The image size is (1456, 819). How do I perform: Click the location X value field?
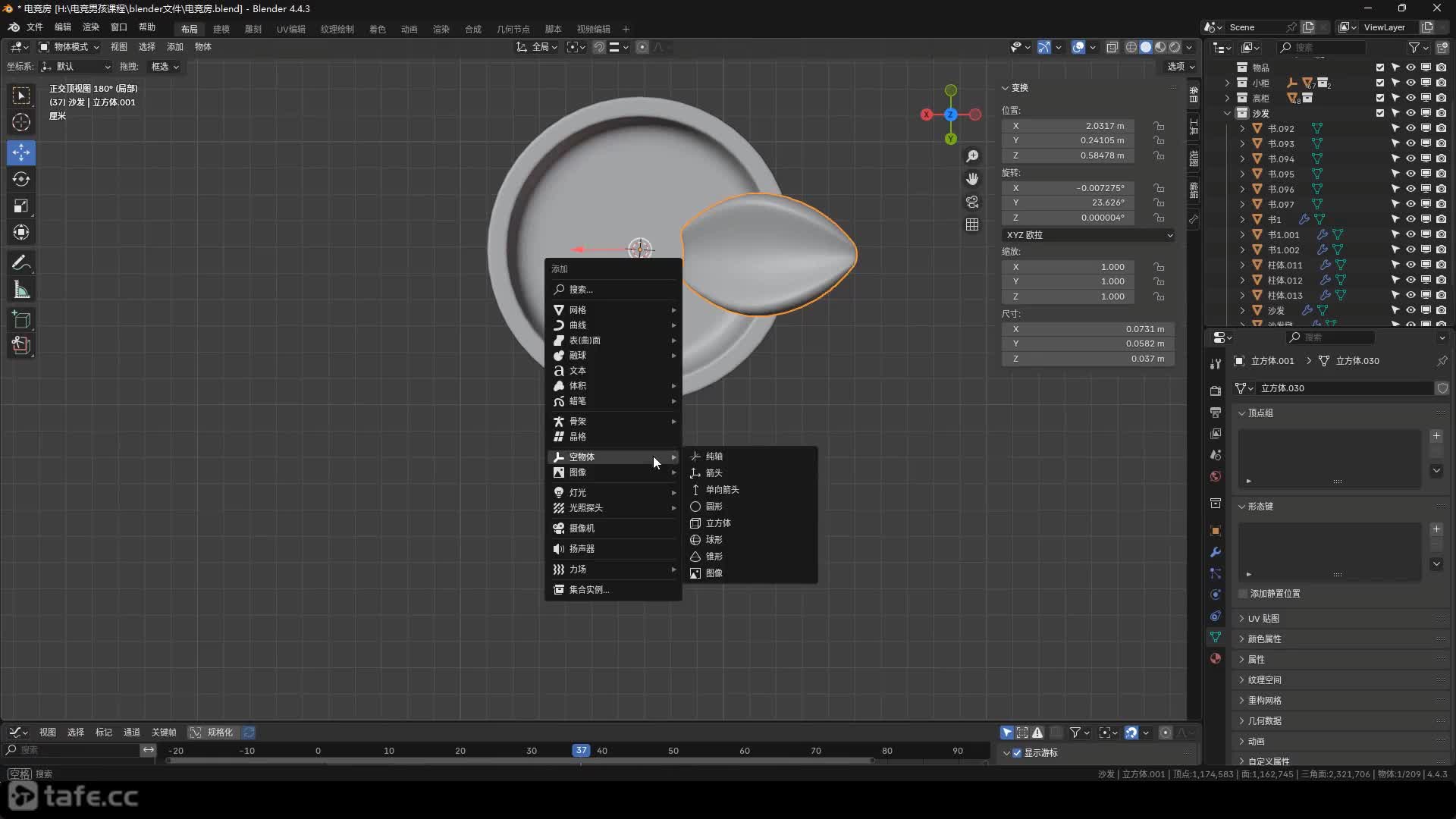(1068, 126)
